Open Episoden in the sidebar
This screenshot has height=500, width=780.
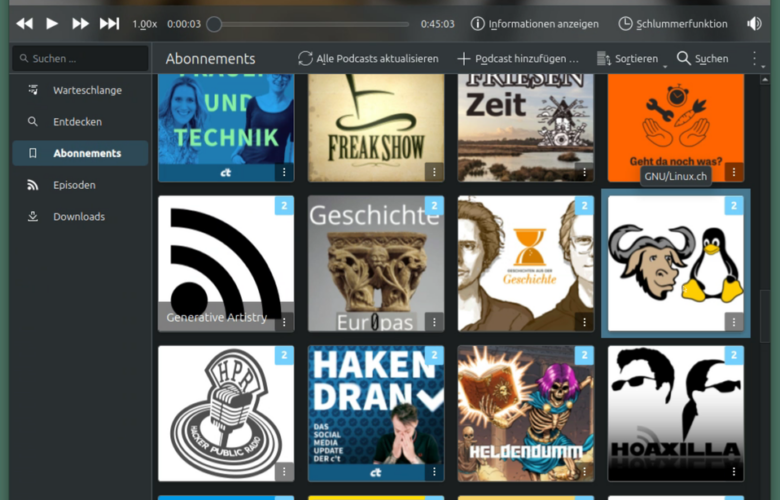pos(81,185)
